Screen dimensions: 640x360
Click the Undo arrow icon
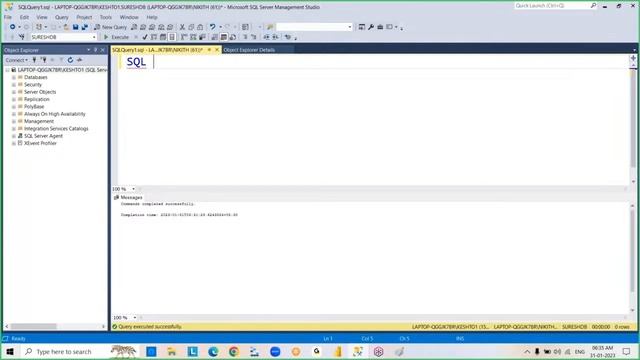213,27
